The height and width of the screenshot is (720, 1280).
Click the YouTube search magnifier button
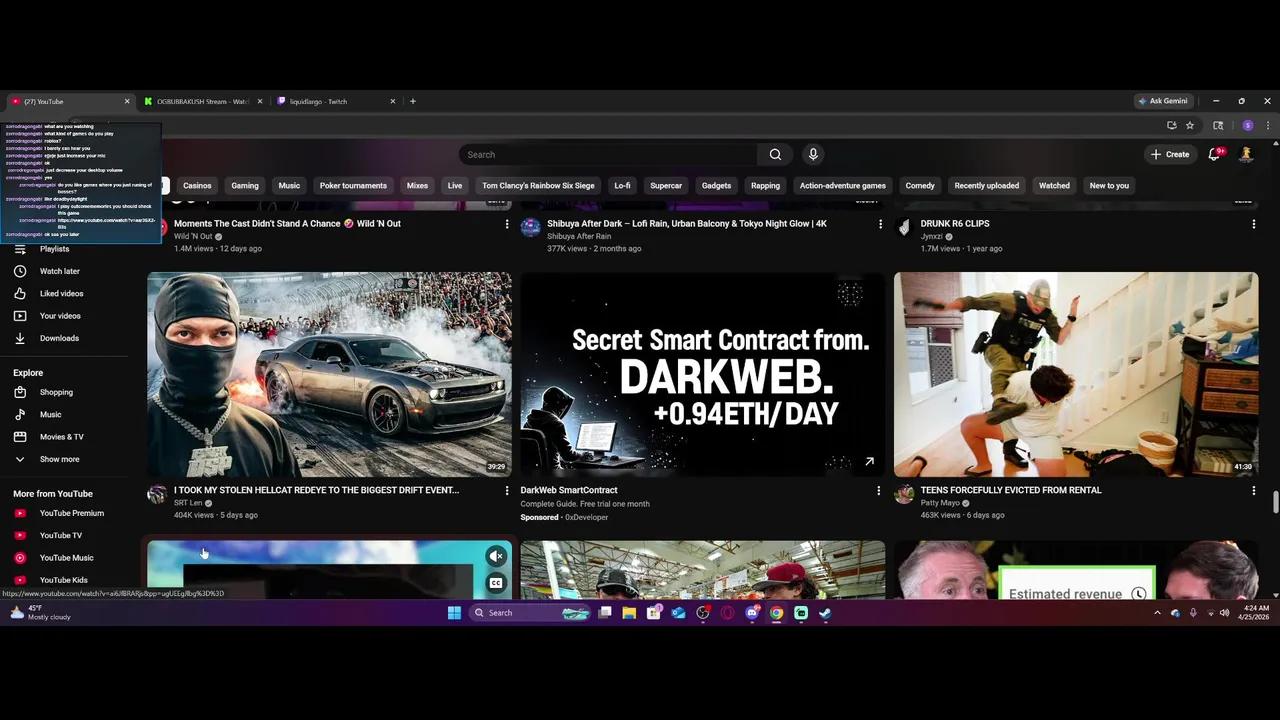click(775, 154)
